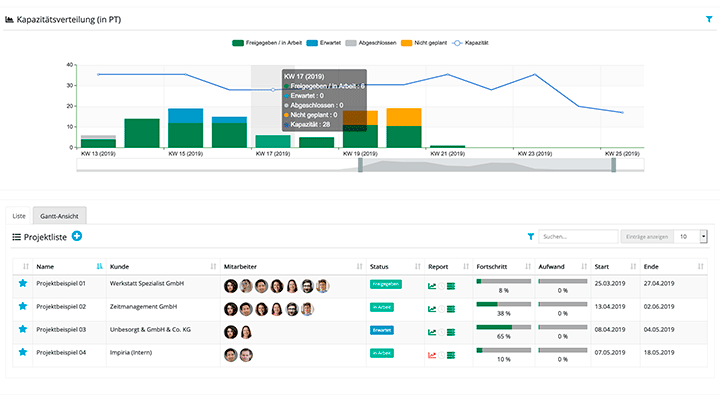Toggle favorite star for Projektbeispiel 03
The height and width of the screenshot is (400, 720).
coord(22,330)
